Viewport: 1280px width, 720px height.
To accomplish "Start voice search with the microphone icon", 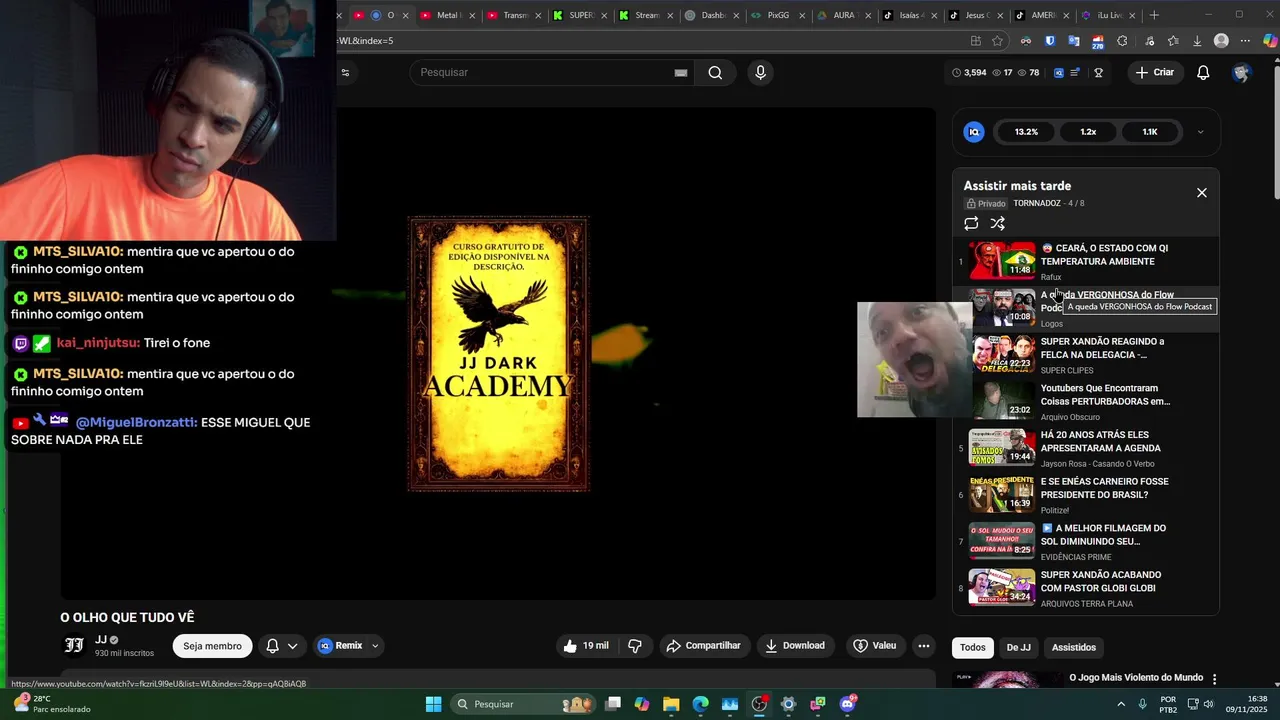I will pyautogui.click(x=760, y=72).
